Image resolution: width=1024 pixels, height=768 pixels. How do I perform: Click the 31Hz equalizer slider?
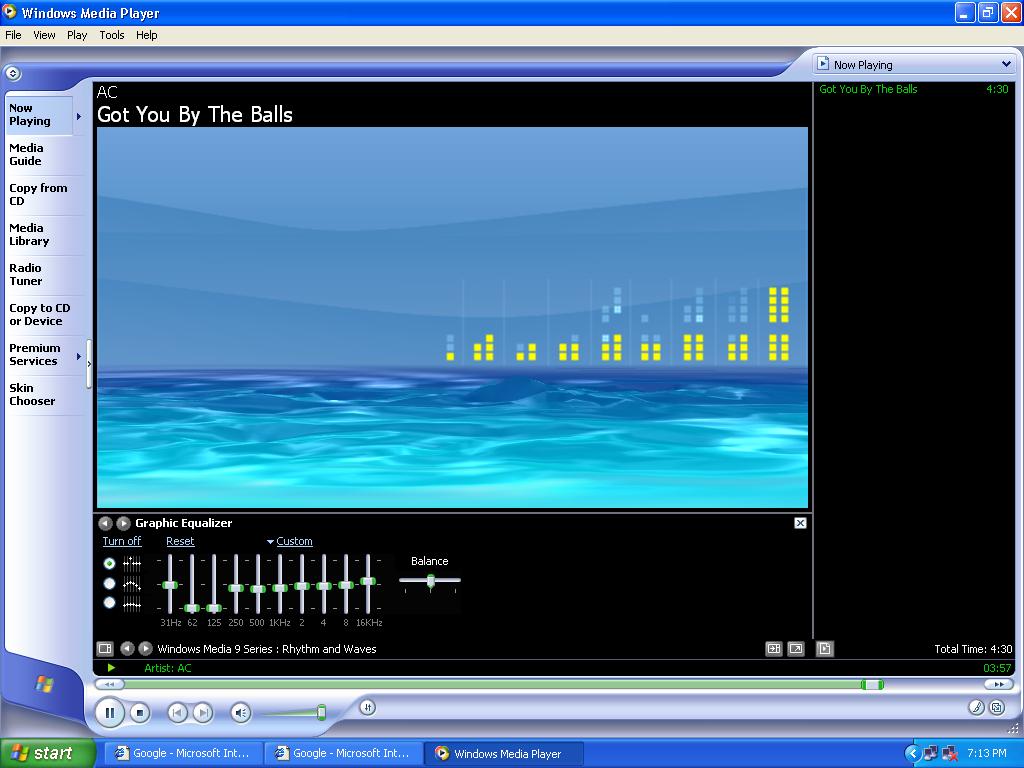(170, 584)
